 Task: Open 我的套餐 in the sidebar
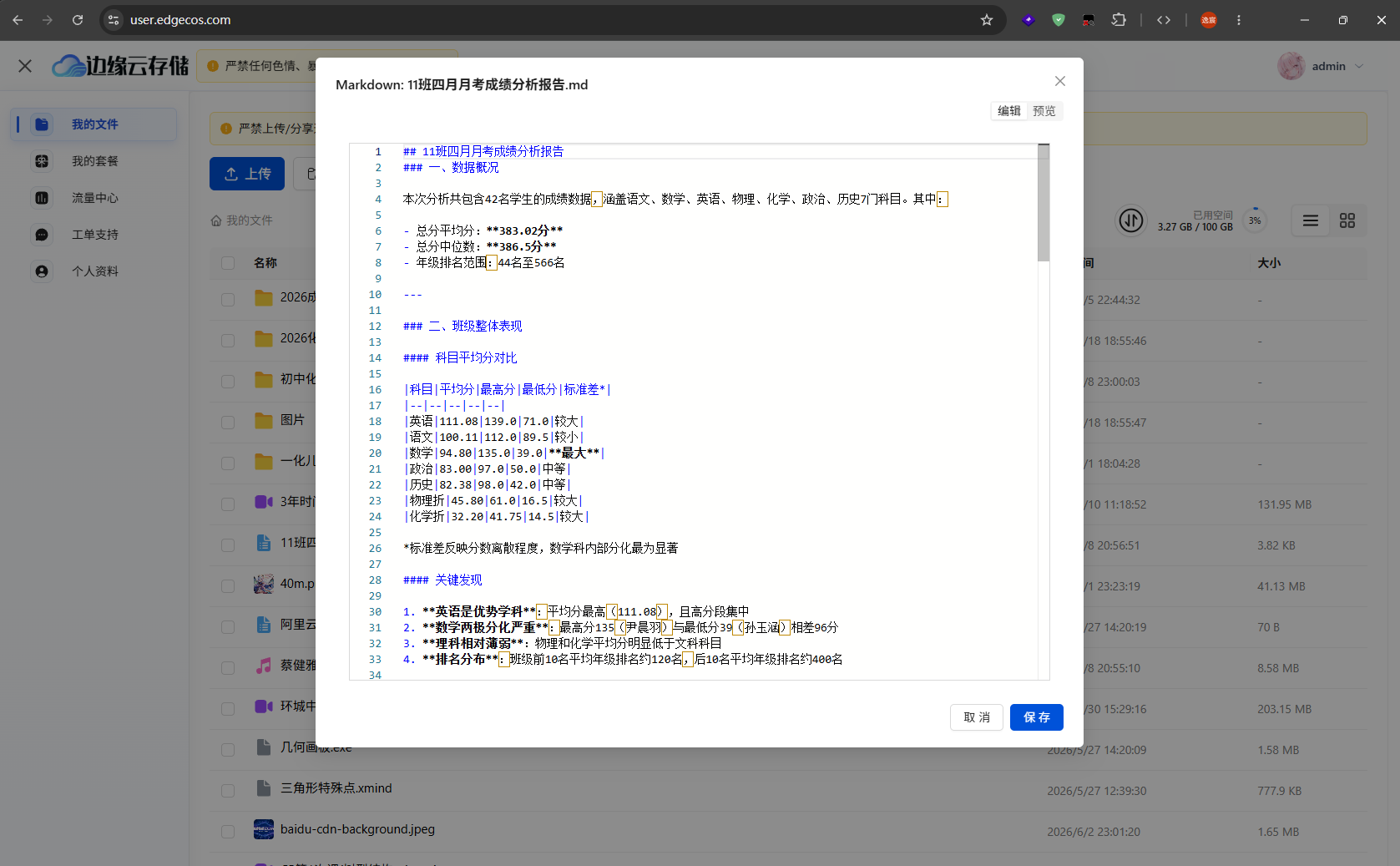94,161
